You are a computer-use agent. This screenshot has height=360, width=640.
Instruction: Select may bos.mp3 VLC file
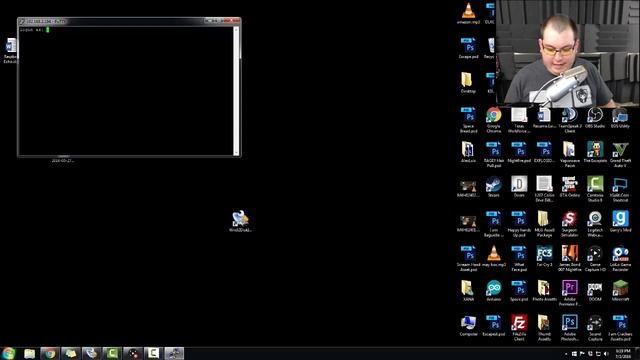(x=493, y=256)
